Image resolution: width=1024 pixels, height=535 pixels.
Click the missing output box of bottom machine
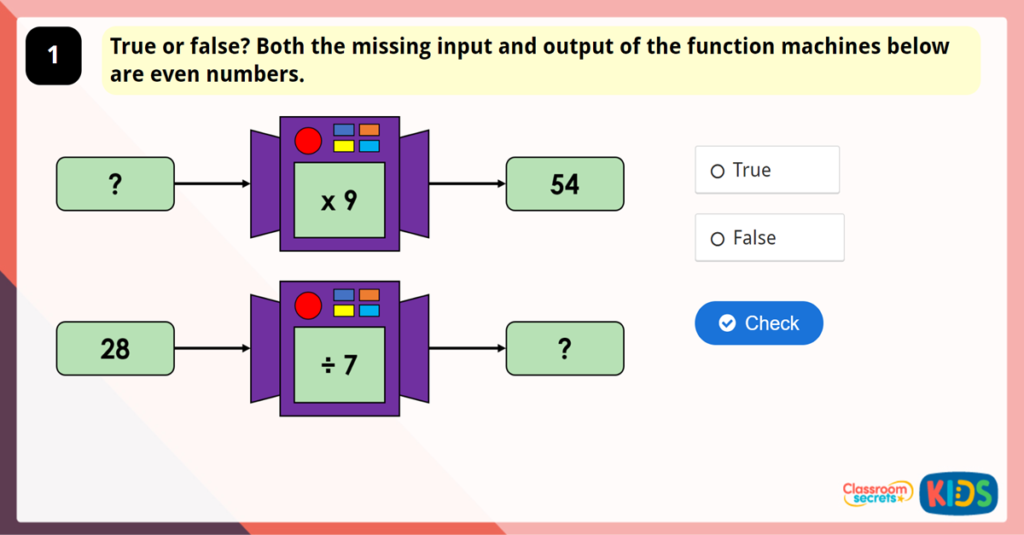coord(565,349)
